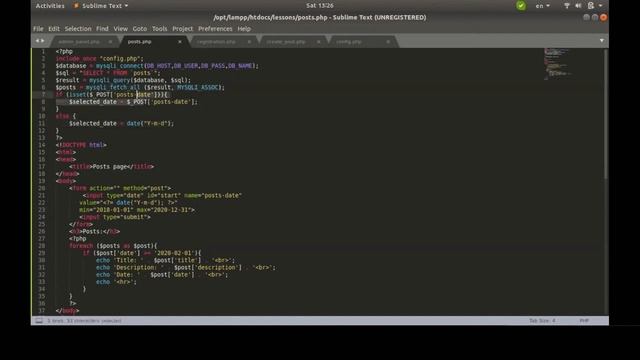Click the input type="date" line
Screen dimensions: 640x360
162,196
